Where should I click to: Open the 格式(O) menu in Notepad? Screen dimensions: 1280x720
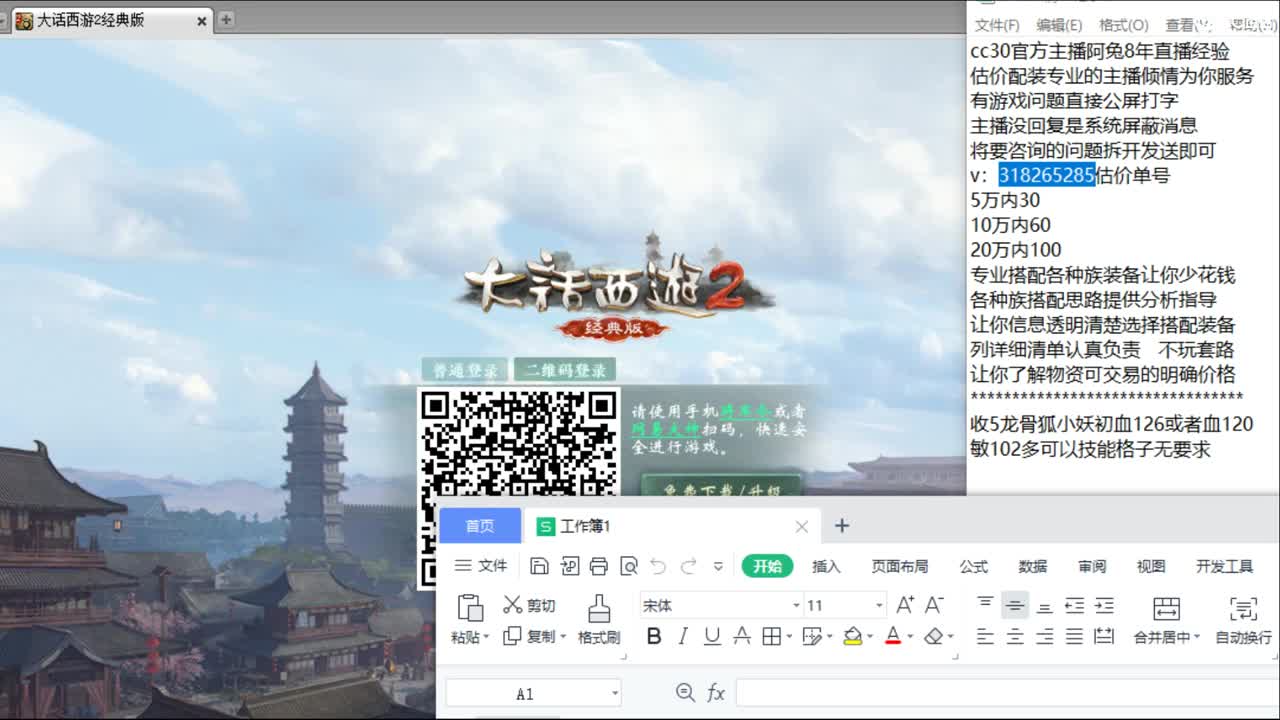(1124, 25)
